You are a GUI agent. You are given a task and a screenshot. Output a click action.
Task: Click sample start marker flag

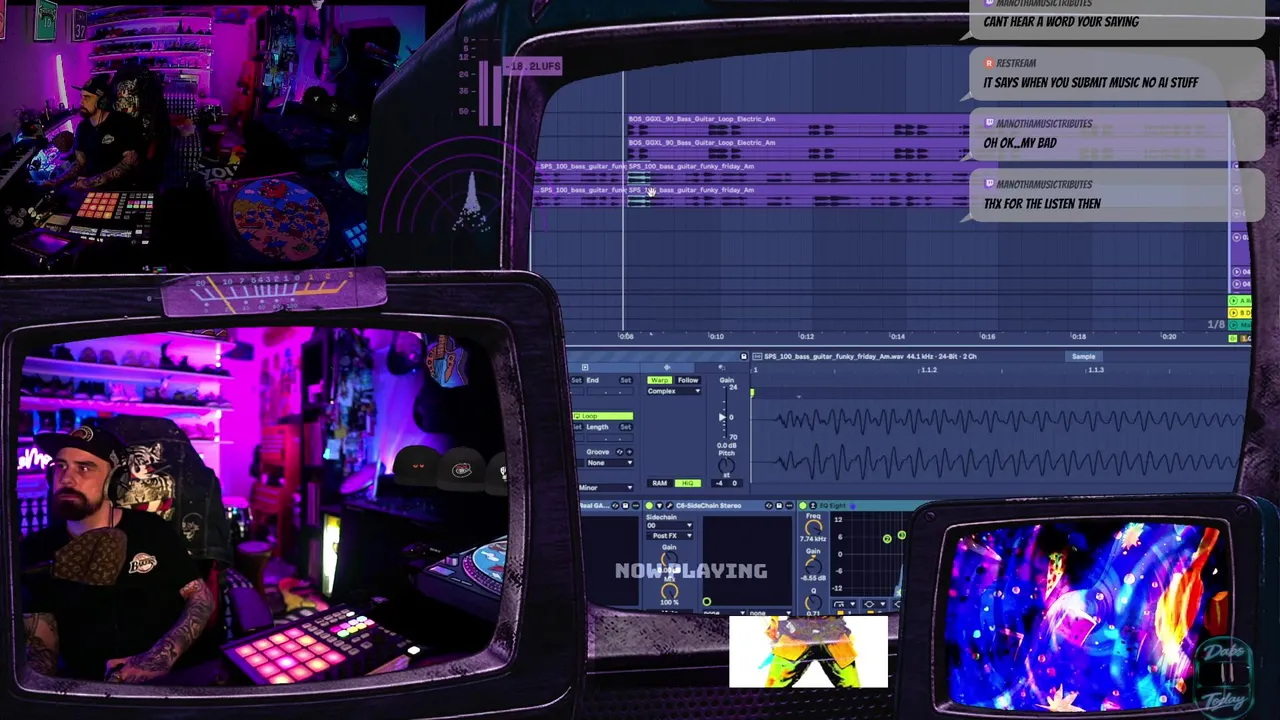tap(752, 393)
